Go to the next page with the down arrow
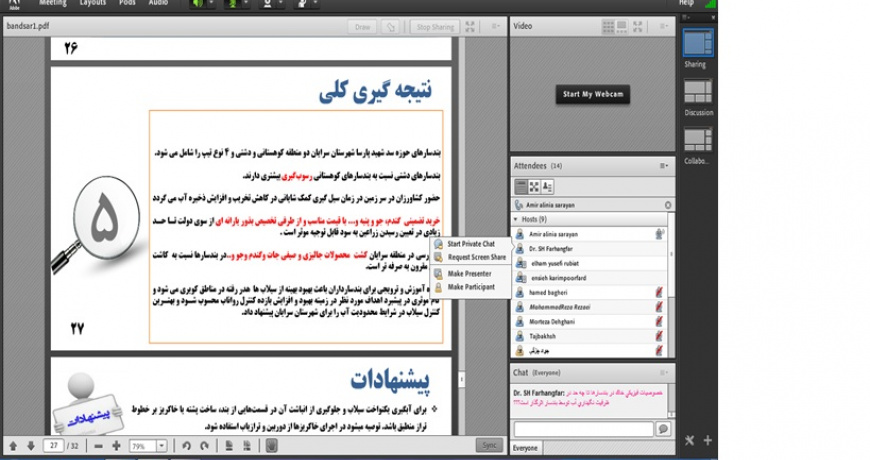The height and width of the screenshot is (460, 870). (x=31, y=446)
